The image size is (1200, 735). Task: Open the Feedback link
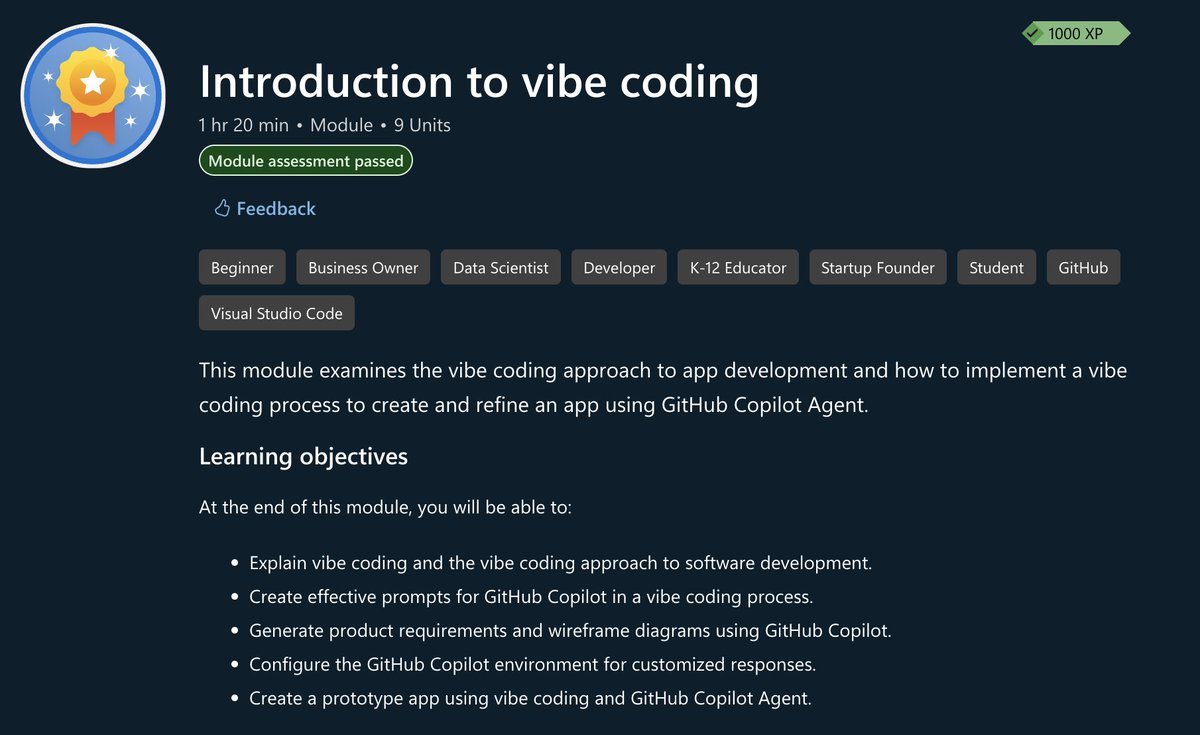click(275, 208)
